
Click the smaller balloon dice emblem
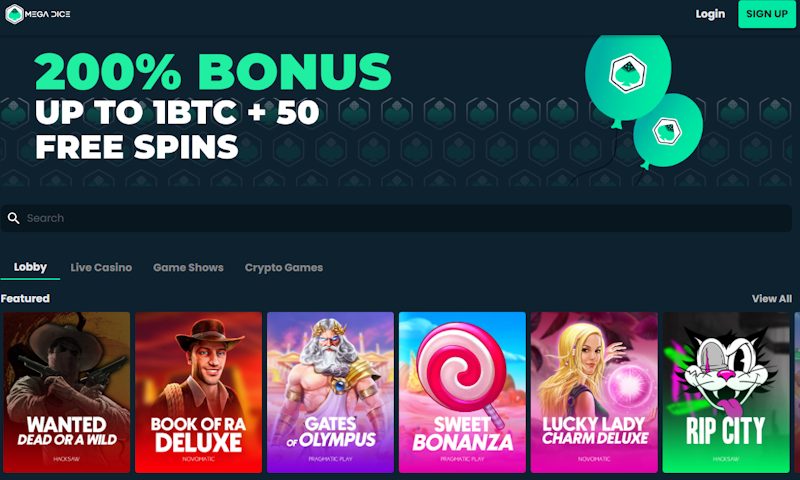(x=666, y=132)
